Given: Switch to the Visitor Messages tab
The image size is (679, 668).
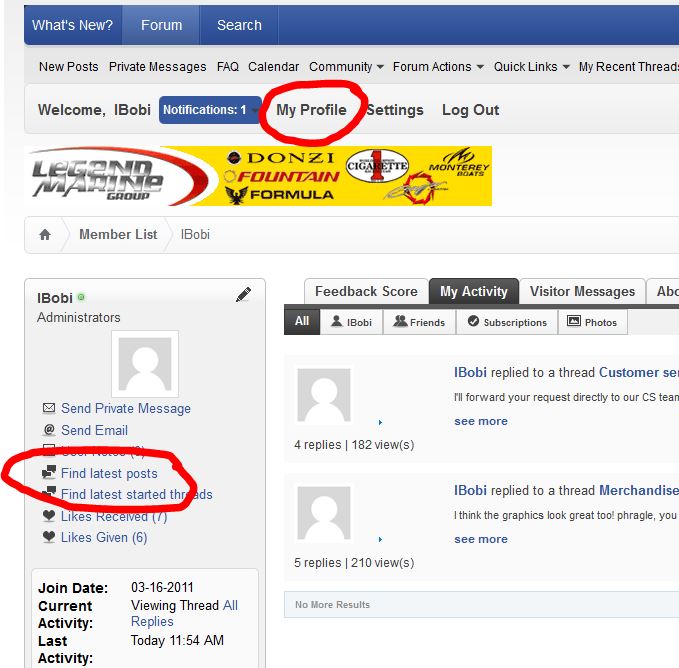Looking at the screenshot, I should (582, 291).
